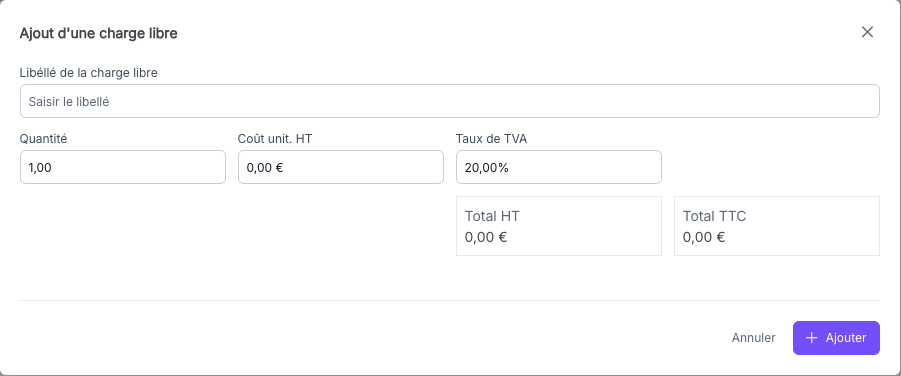Click the 0,00 € amount under Total TTC
Screen dimensions: 901x376
pyautogui.click(x=703, y=237)
